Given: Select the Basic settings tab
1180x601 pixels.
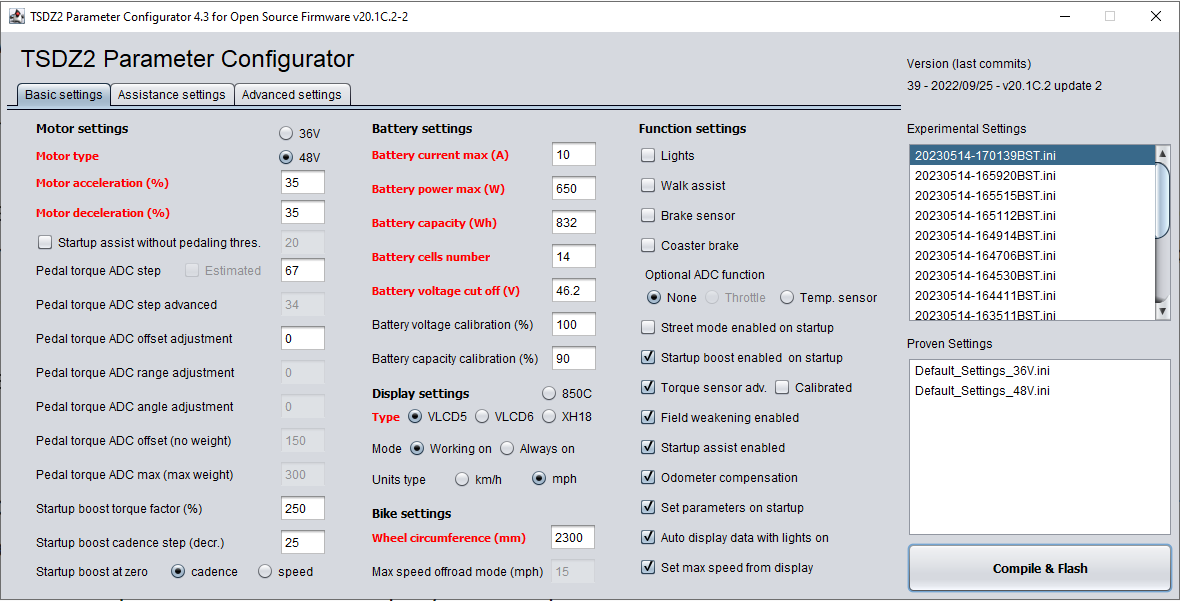Looking at the screenshot, I should [64, 95].
